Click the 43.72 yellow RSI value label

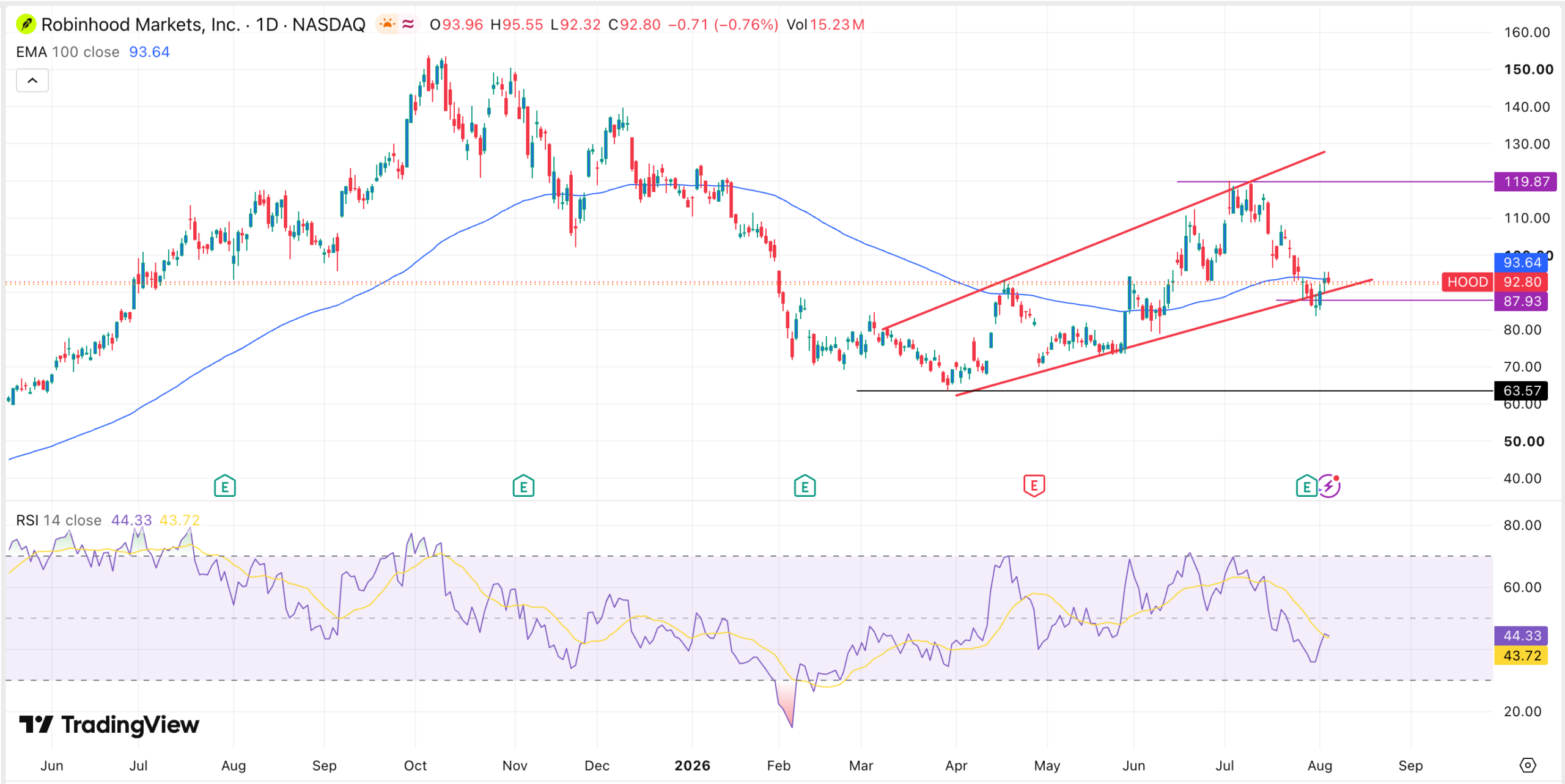click(1522, 656)
